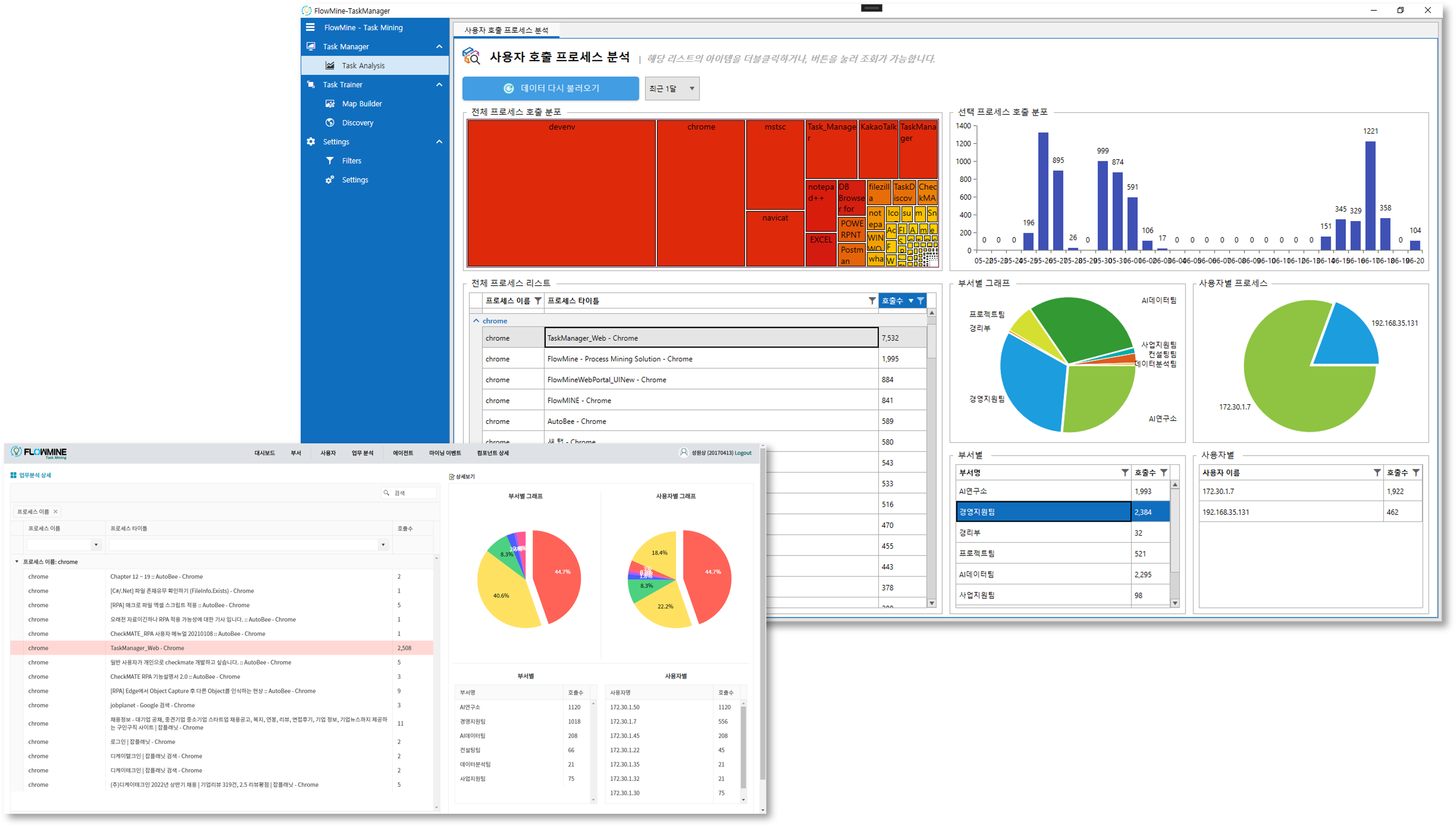Open the 사용자 호출 프로세스 분석 tab
Screen dimensions: 1456x827
point(506,30)
